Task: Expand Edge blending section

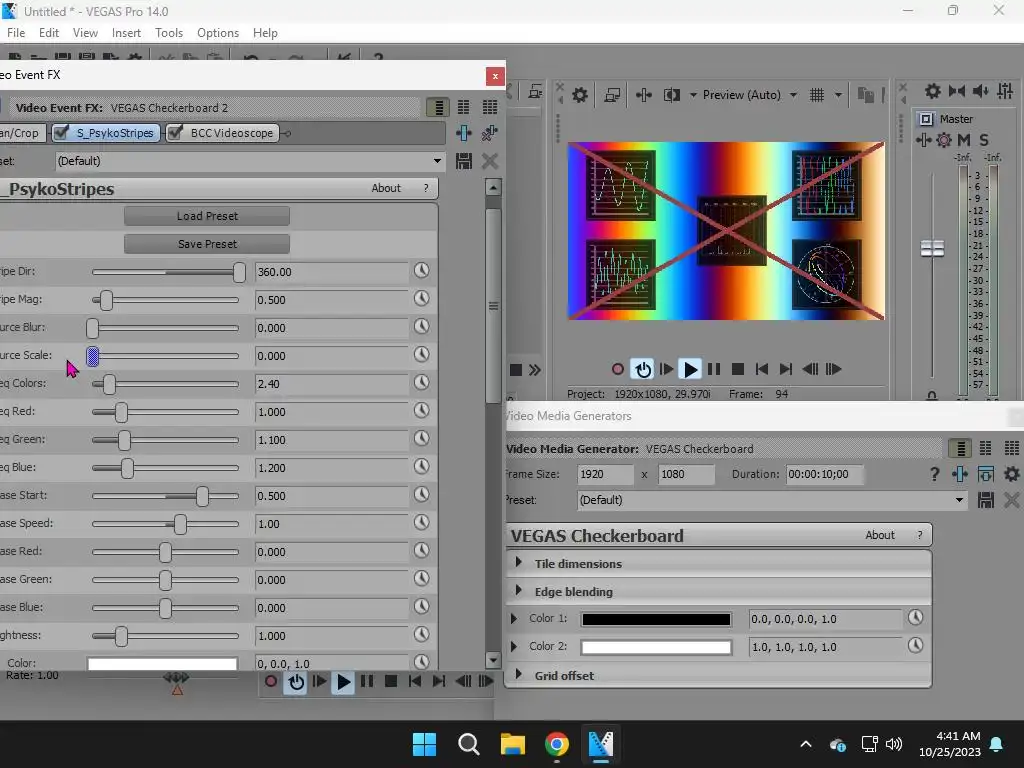Action: (519, 590)
